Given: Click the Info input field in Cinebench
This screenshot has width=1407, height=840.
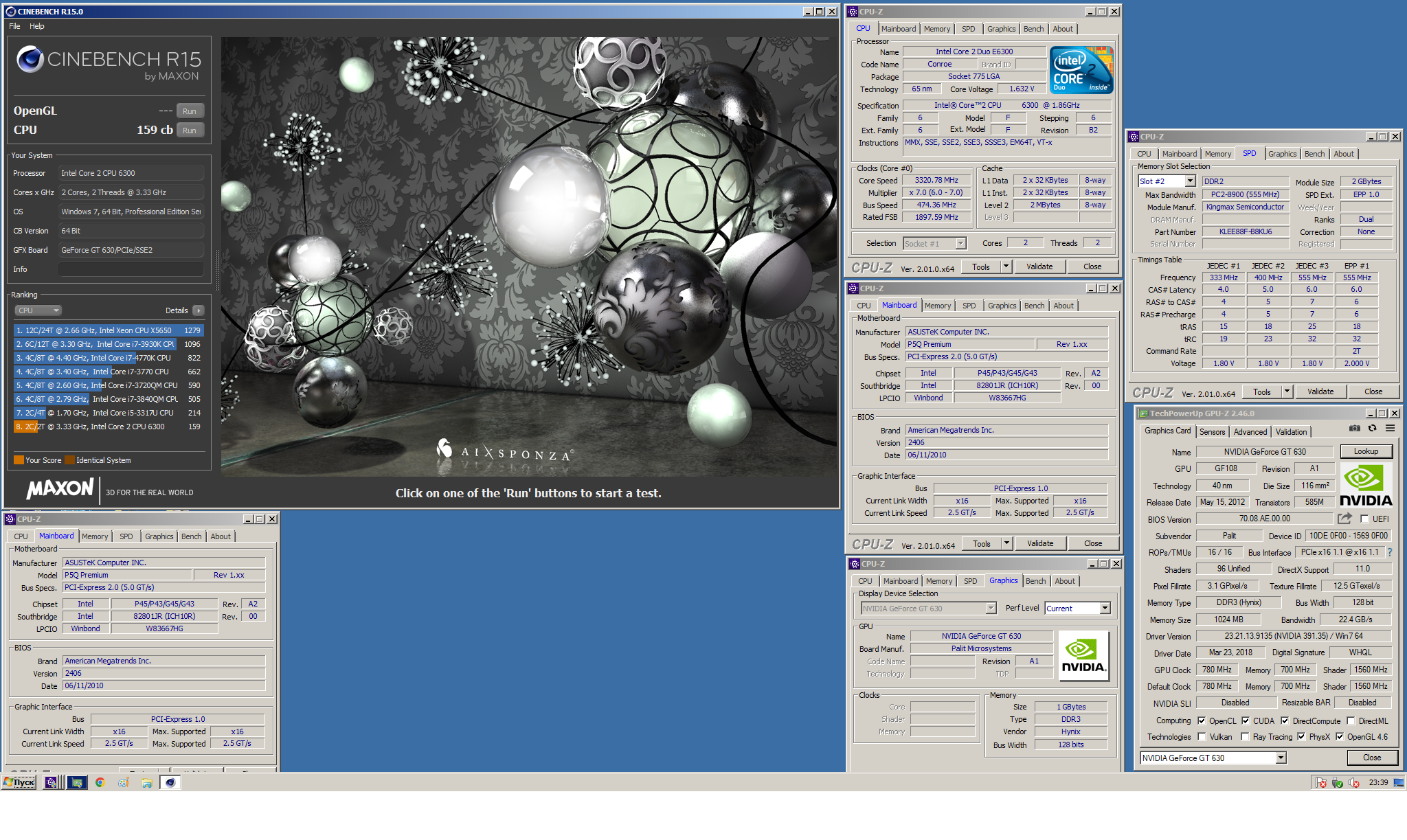Looking at the screenshot, I should tap(131, 269).
